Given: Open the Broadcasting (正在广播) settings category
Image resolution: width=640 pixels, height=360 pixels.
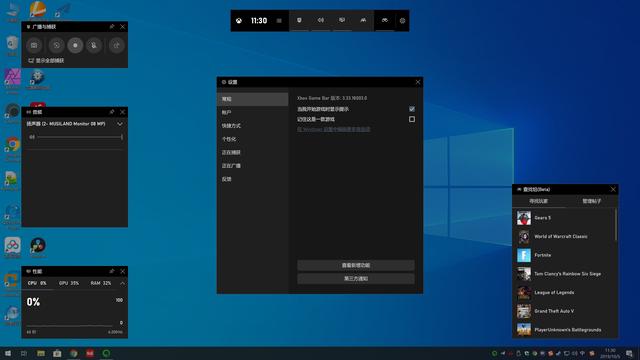Looking at the screenshot, I should pos(253,166).
